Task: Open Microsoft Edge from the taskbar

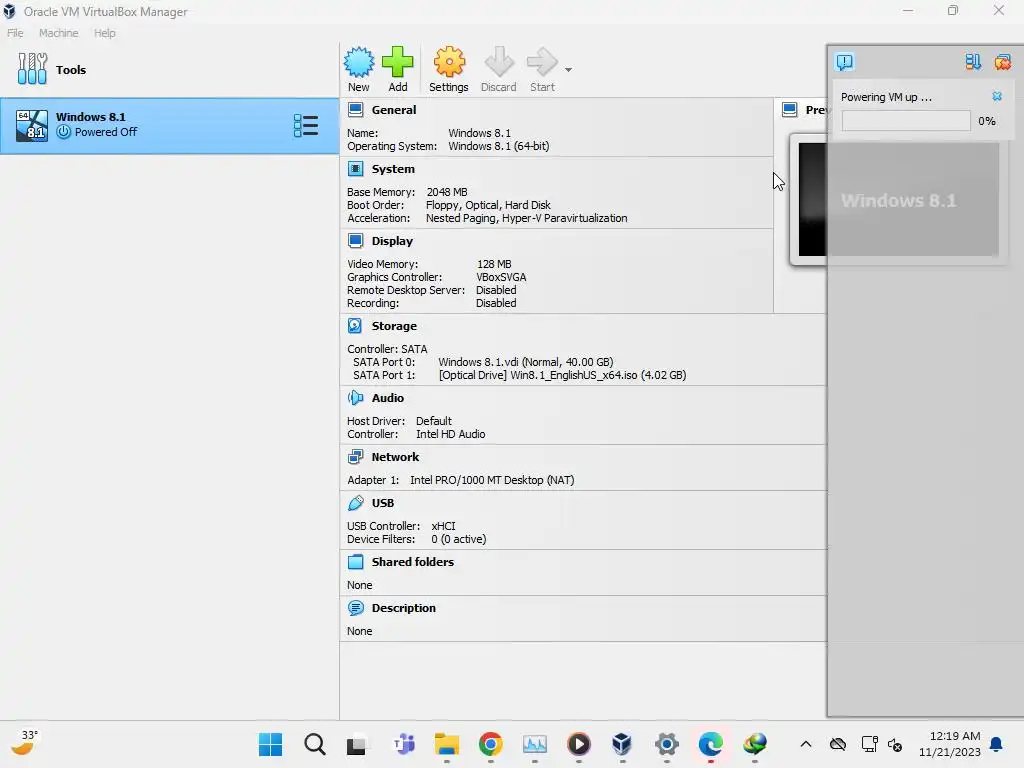Action: (711, 744)
